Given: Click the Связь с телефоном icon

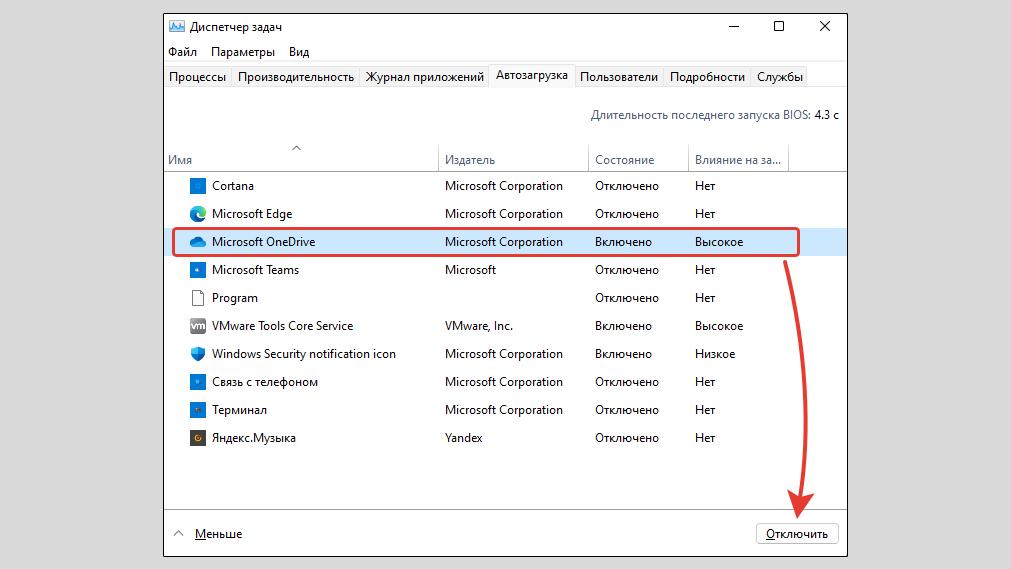Looking at the screenshot, I should [197, 382].
